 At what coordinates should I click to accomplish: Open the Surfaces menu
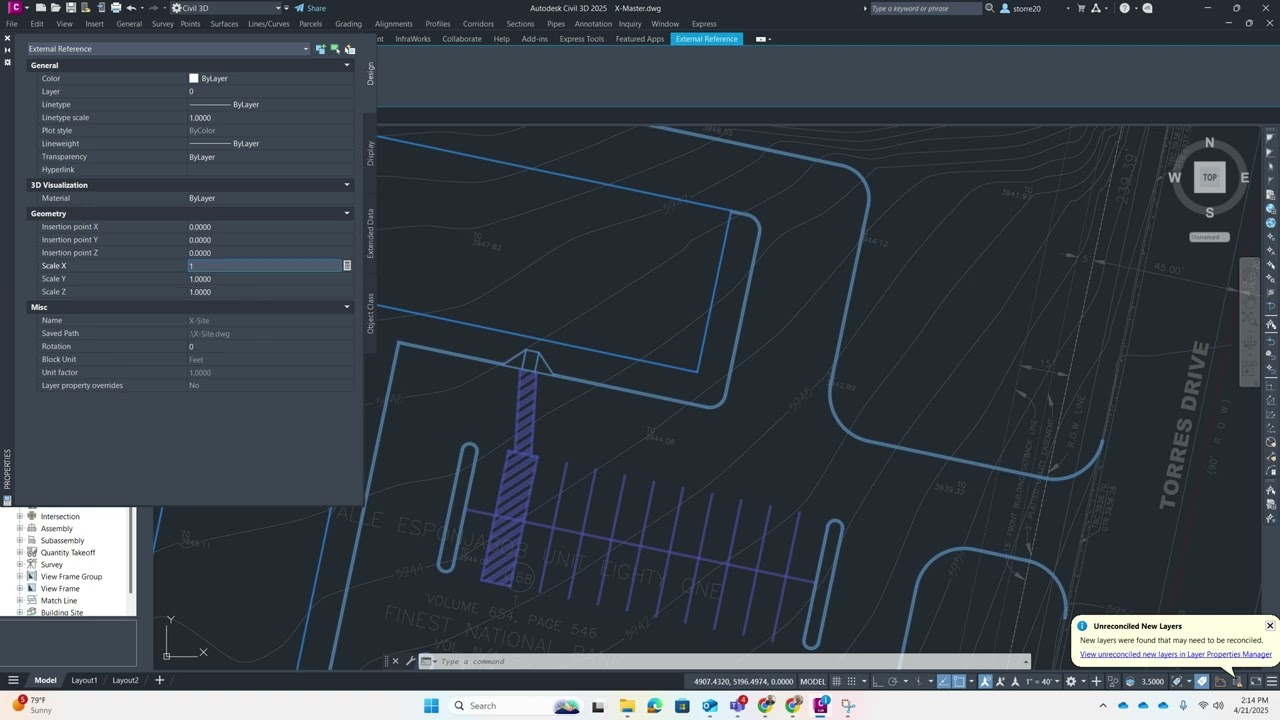tap(224, 24)
